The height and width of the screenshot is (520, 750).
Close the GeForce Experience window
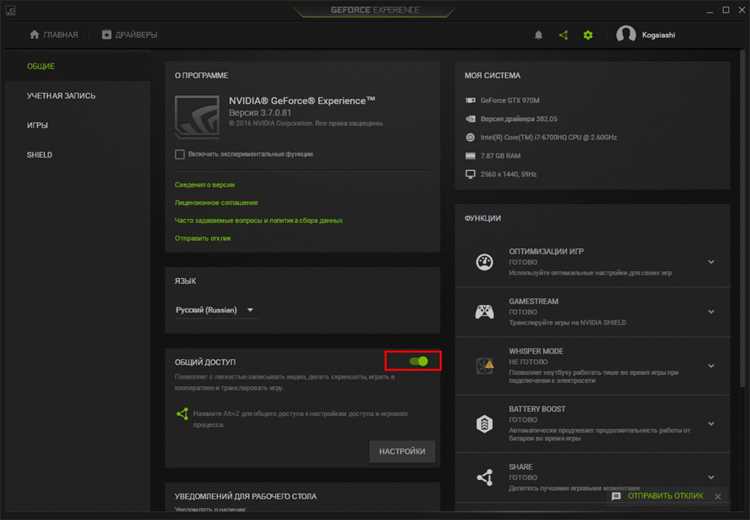(741, 10)
